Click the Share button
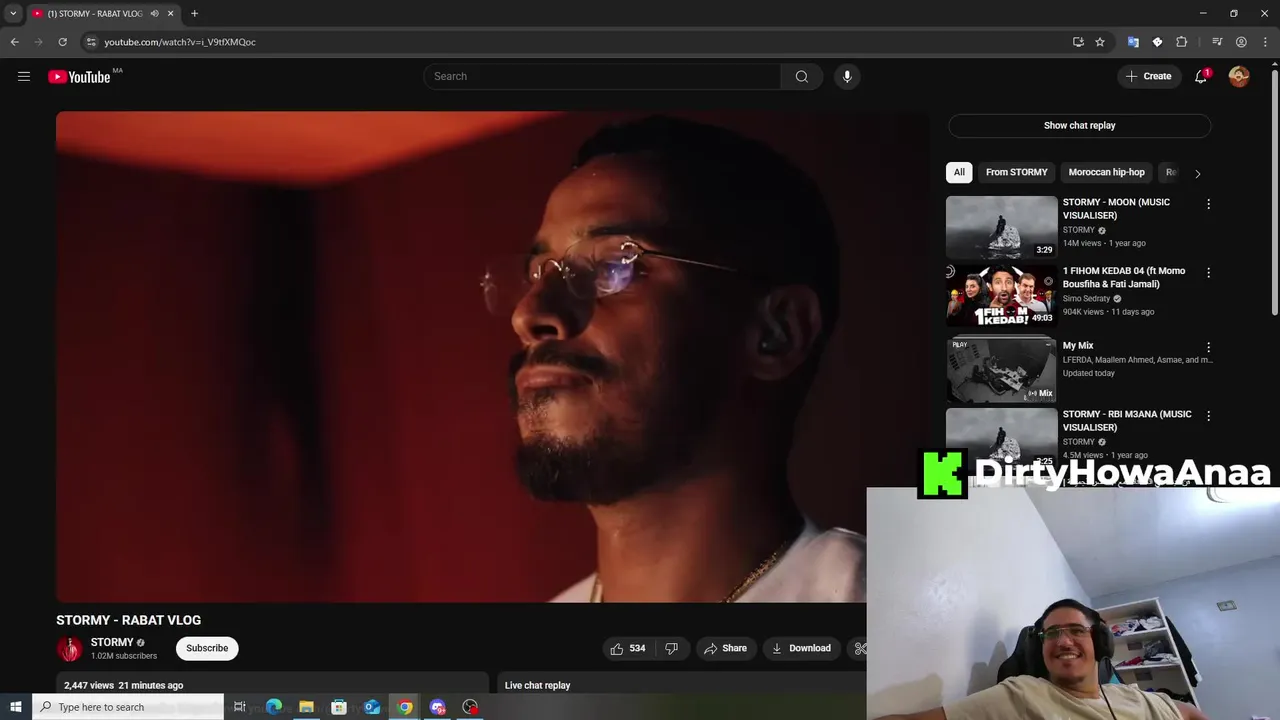 725,648
